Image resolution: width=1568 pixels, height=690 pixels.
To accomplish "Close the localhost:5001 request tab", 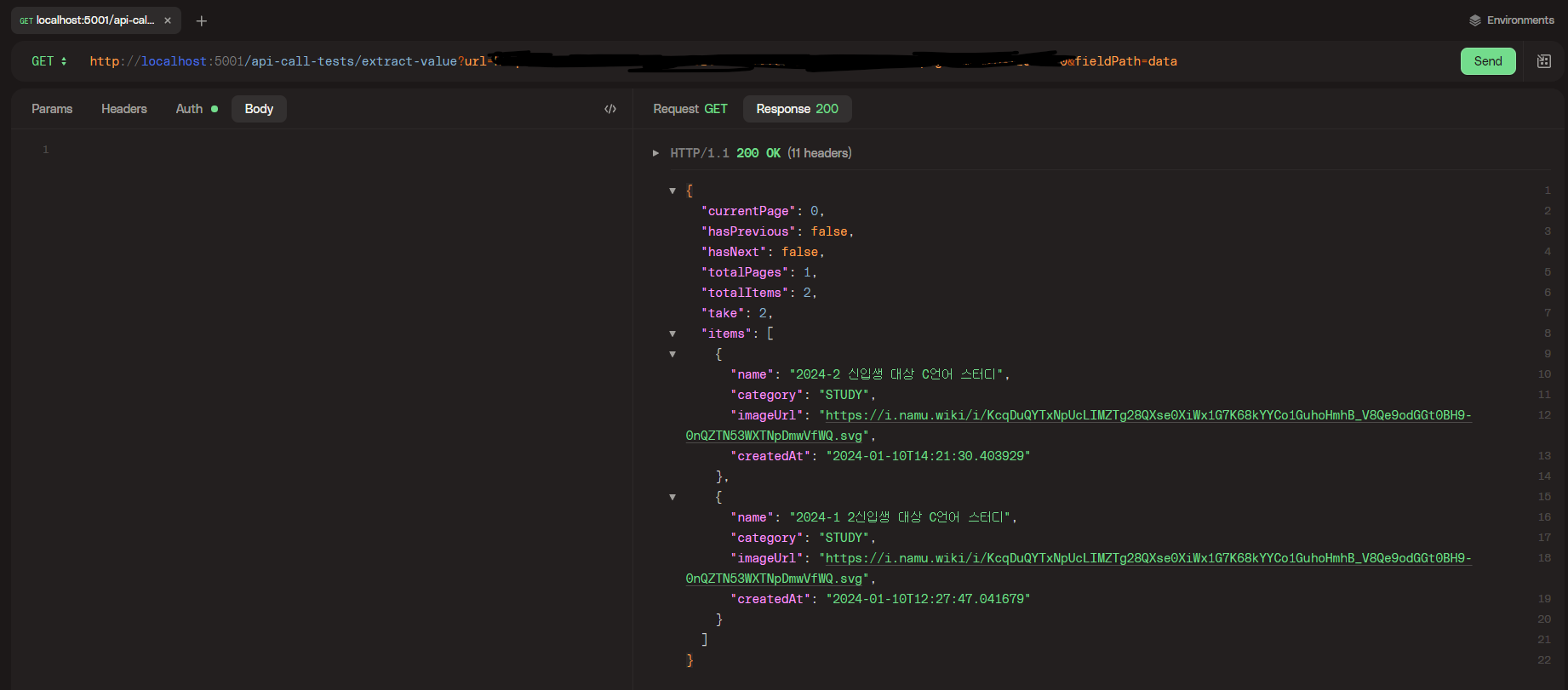I will point(168,20).
